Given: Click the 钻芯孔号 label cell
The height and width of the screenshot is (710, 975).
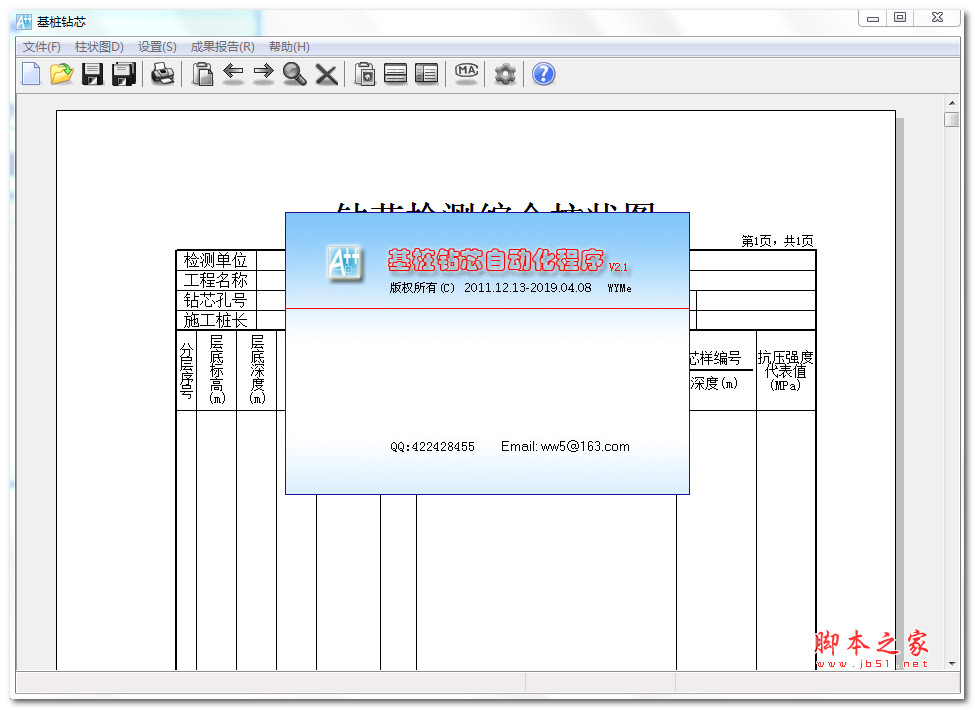Looking at the screenshot, I should (x=216, y=300).
